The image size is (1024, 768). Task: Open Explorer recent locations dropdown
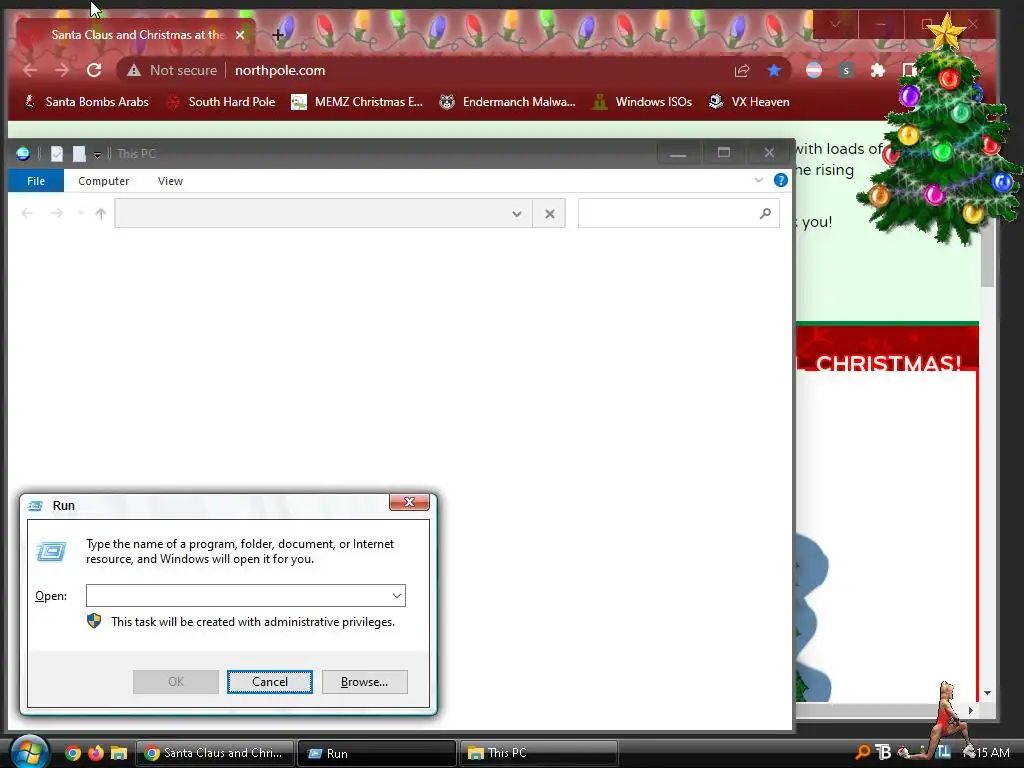coord(80,213)
